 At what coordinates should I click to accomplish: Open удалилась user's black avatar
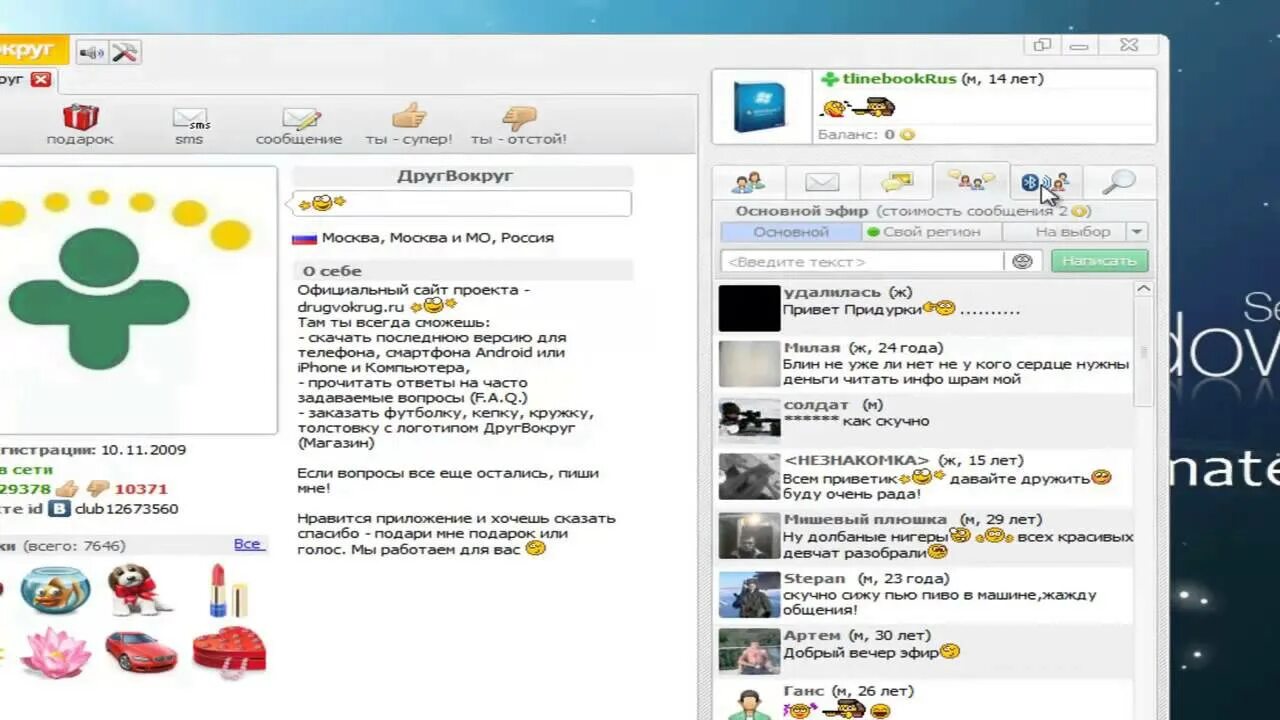click(x=749, y=308)
